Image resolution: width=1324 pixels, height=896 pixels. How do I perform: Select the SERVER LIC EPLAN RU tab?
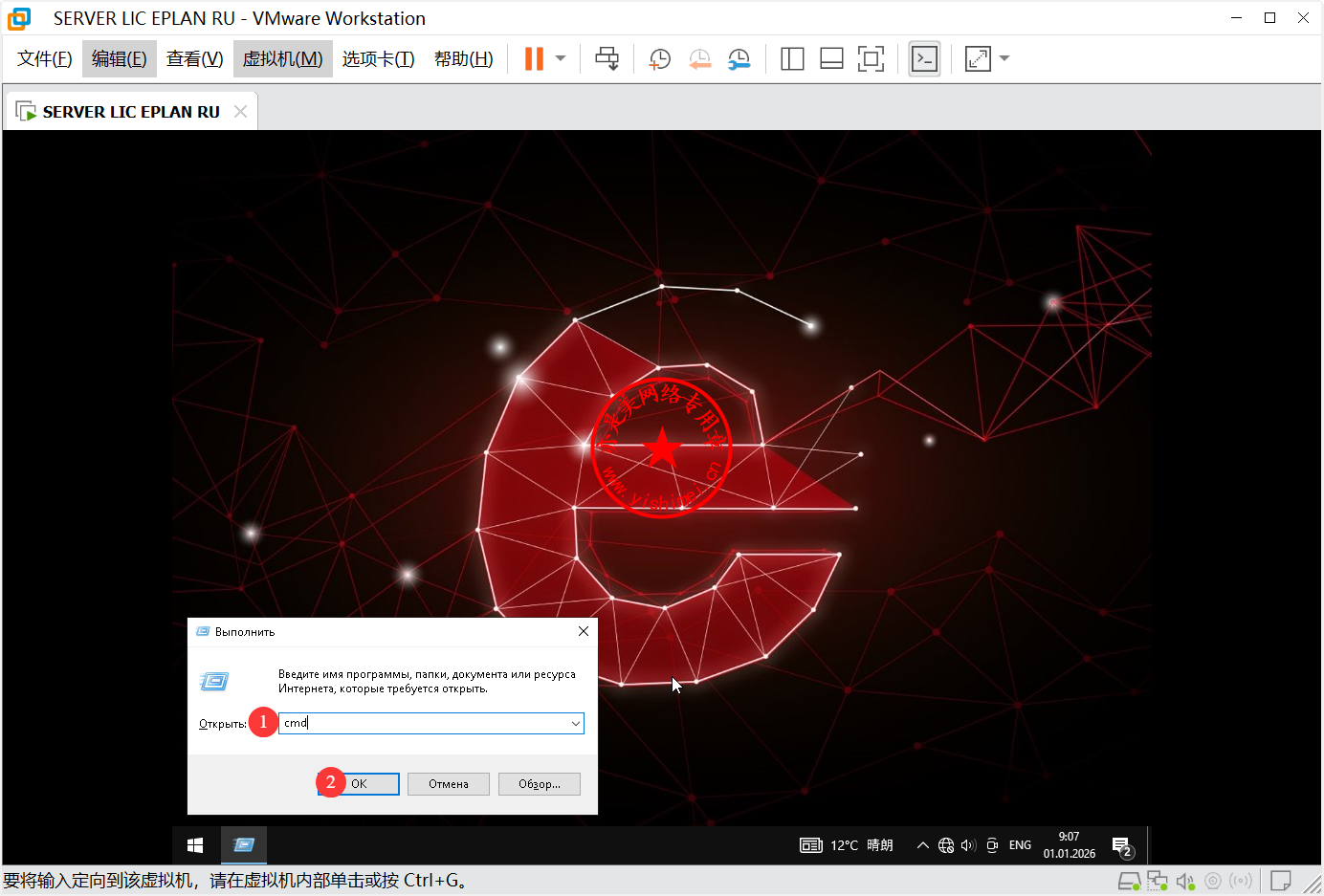(x=131, y=112)
